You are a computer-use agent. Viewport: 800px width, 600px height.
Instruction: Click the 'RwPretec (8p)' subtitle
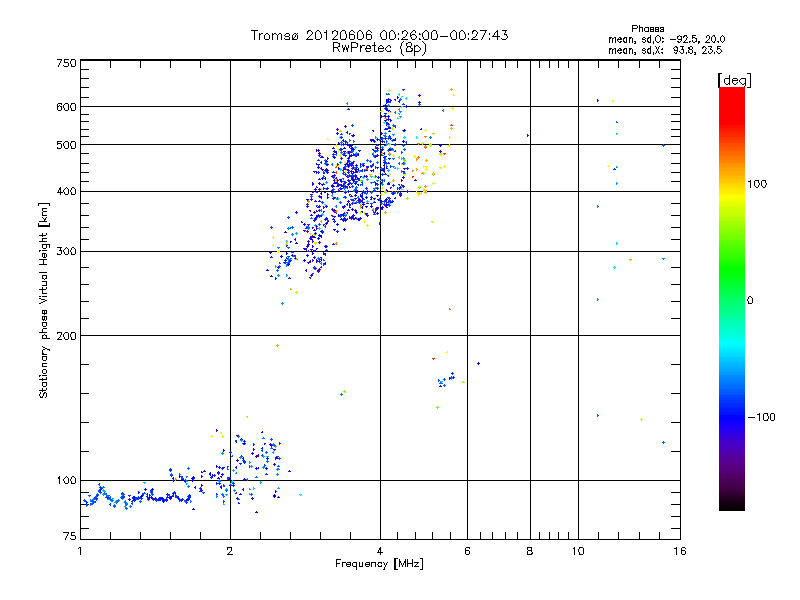pyautogui.click(x=379, y=48)
